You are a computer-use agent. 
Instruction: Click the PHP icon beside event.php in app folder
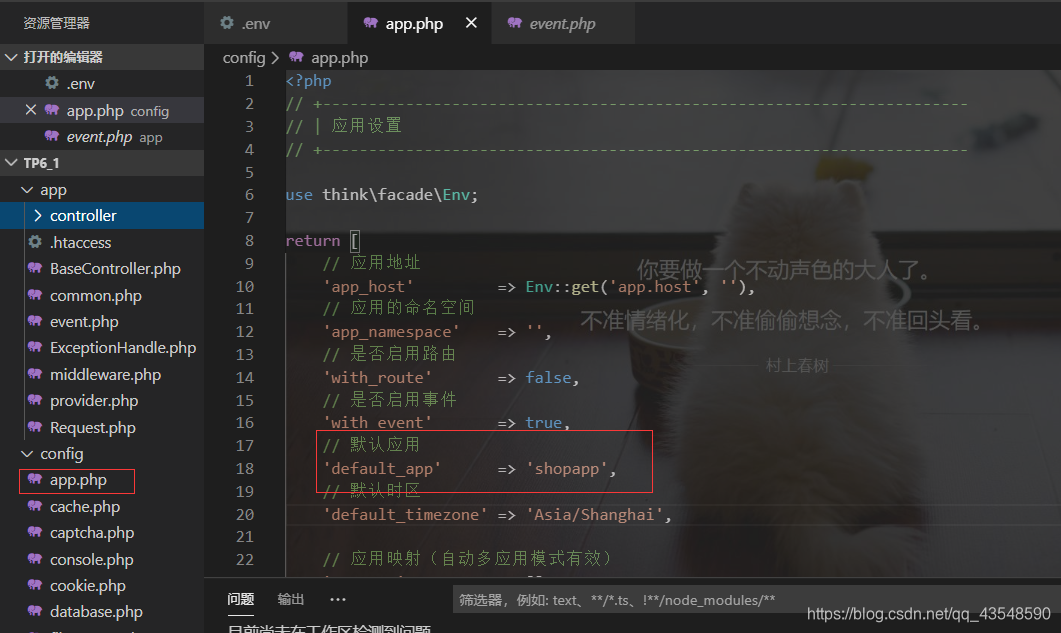click(x=35, y=322)
